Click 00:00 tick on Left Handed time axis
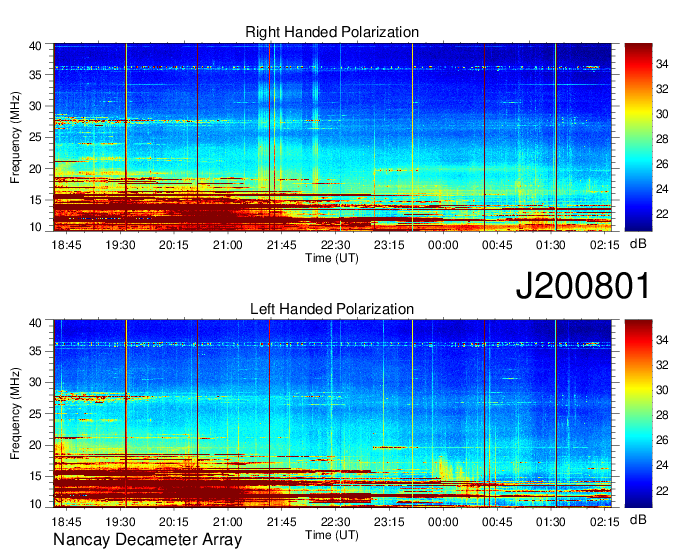Screen dimensions: 680x552 443,522
